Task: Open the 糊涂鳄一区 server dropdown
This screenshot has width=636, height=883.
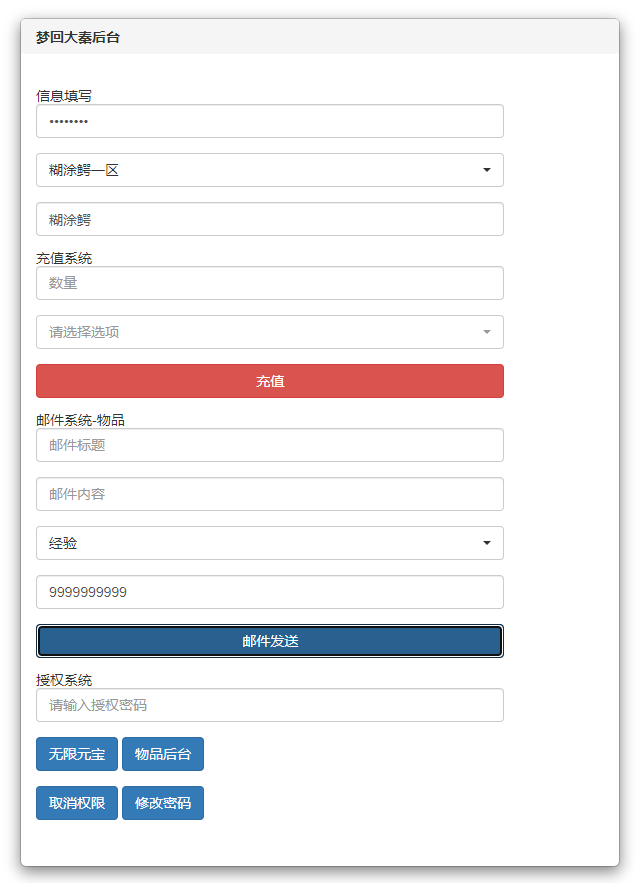Action: pos(269,170)
